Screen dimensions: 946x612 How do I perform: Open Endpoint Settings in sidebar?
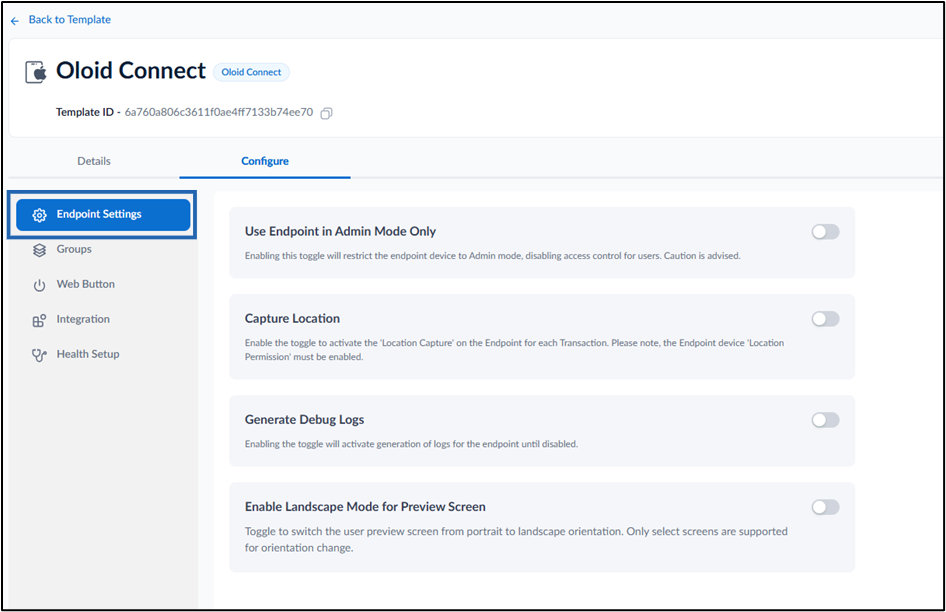103,215
